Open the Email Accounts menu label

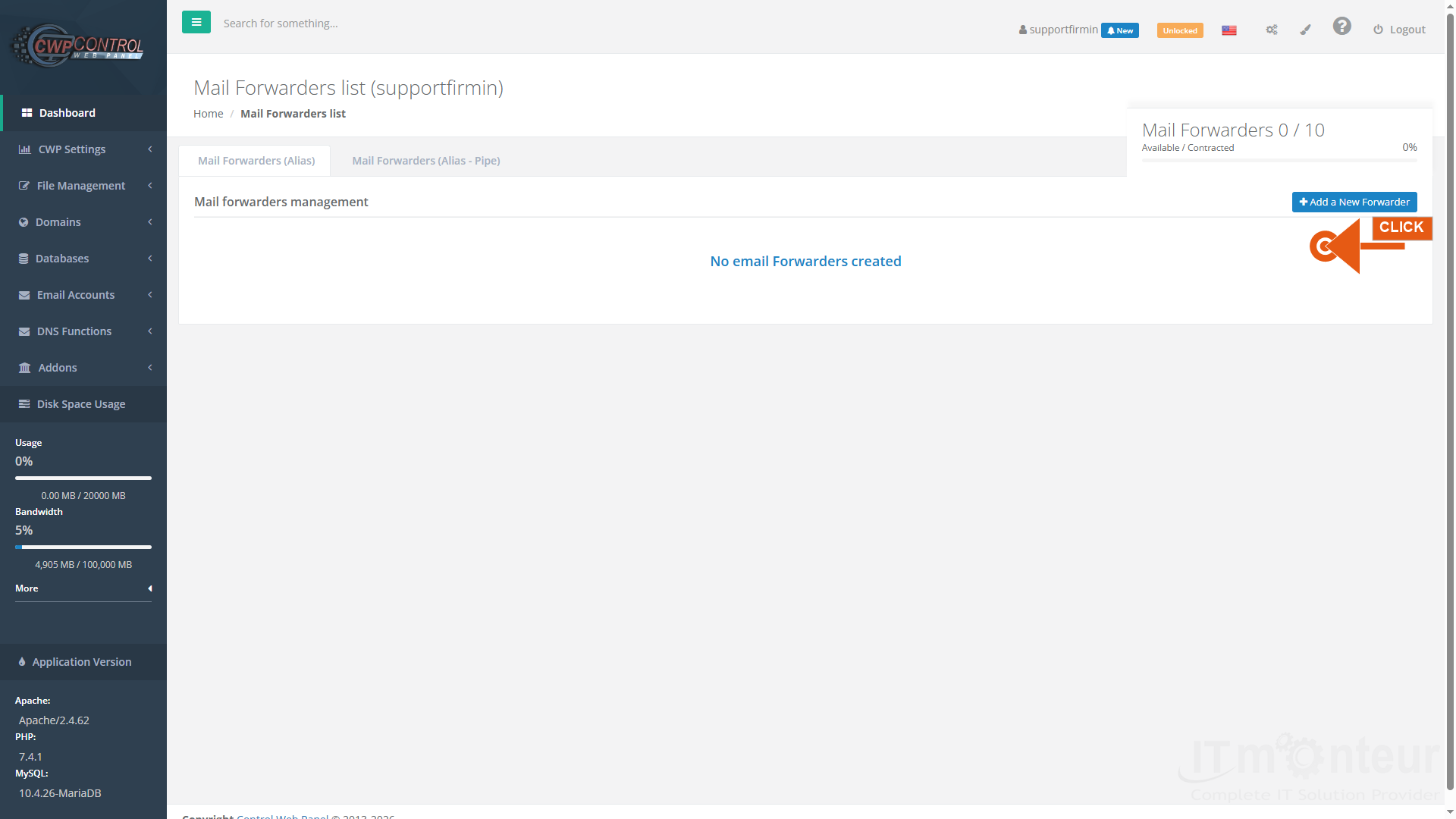[76, 295]
